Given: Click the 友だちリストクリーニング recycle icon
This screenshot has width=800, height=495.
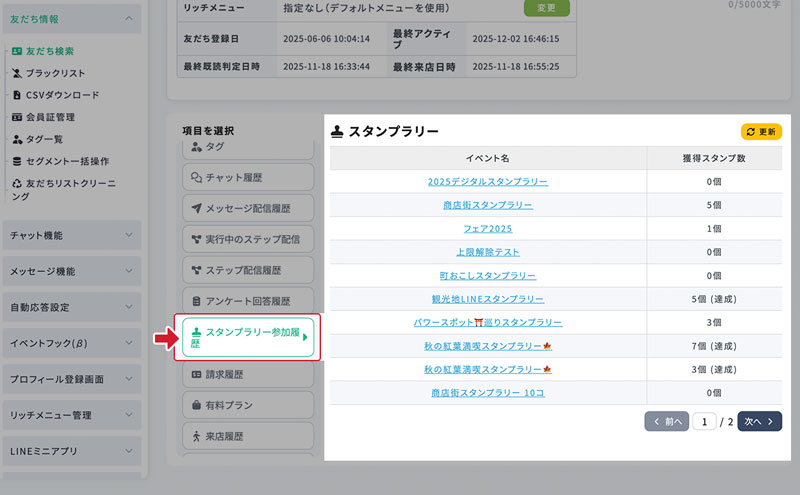Looking at the screenshot, I should (16, 183).
